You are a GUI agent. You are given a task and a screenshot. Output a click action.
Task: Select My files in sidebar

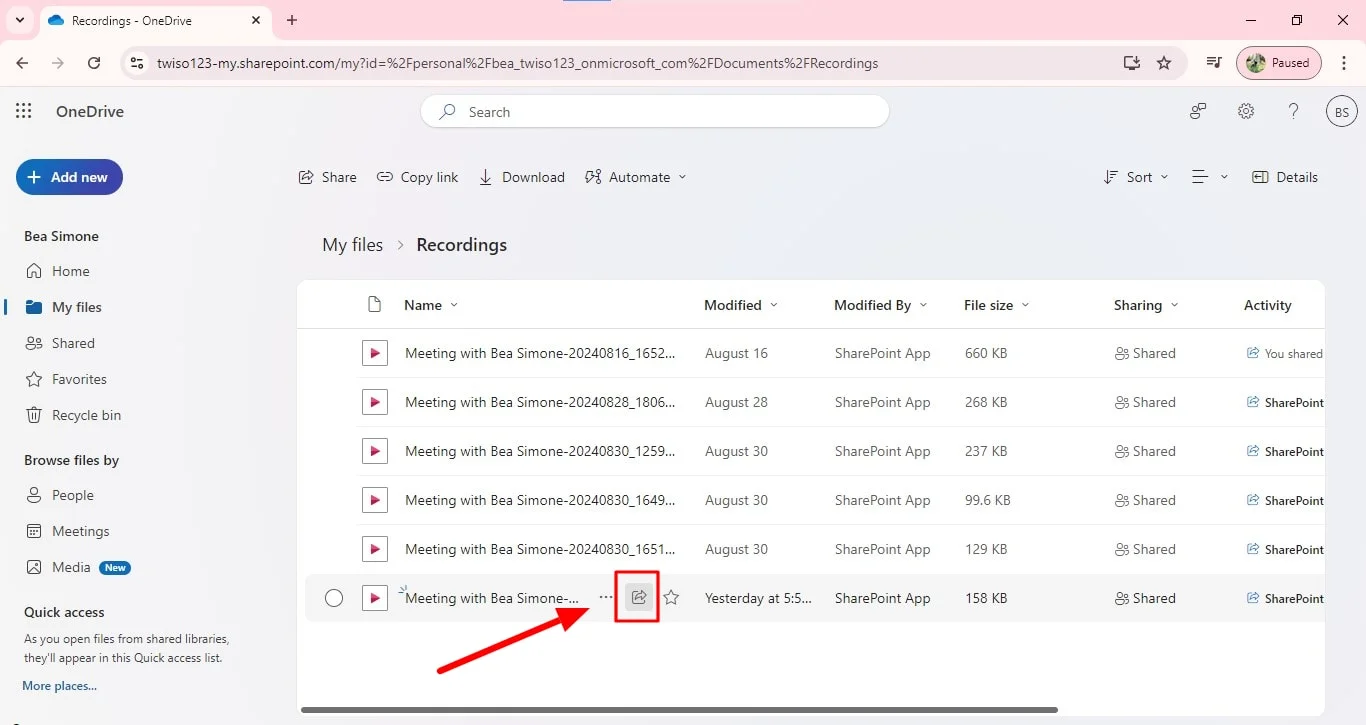point(63,307)
